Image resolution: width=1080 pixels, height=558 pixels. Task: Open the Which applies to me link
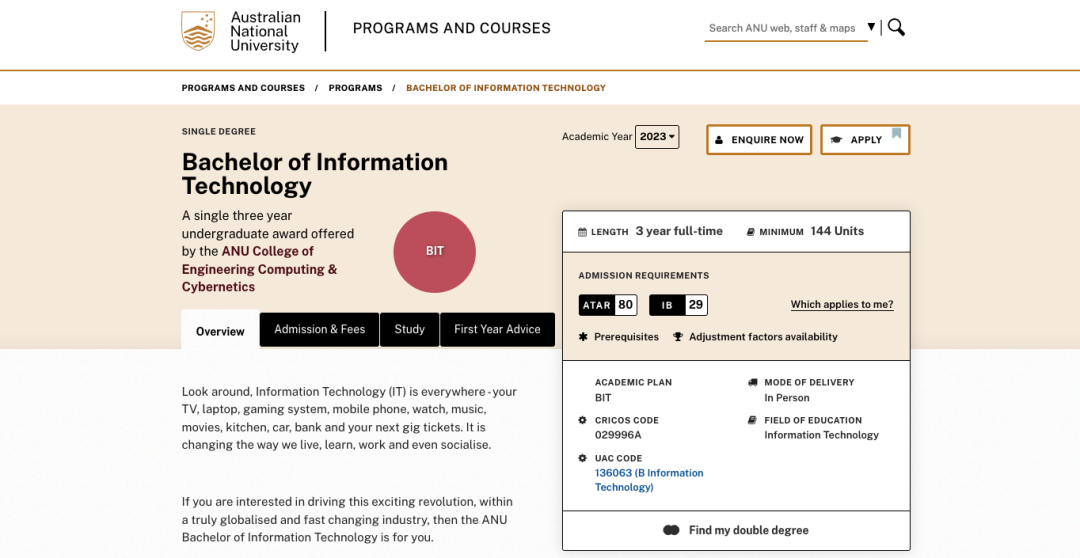point(842,304)
